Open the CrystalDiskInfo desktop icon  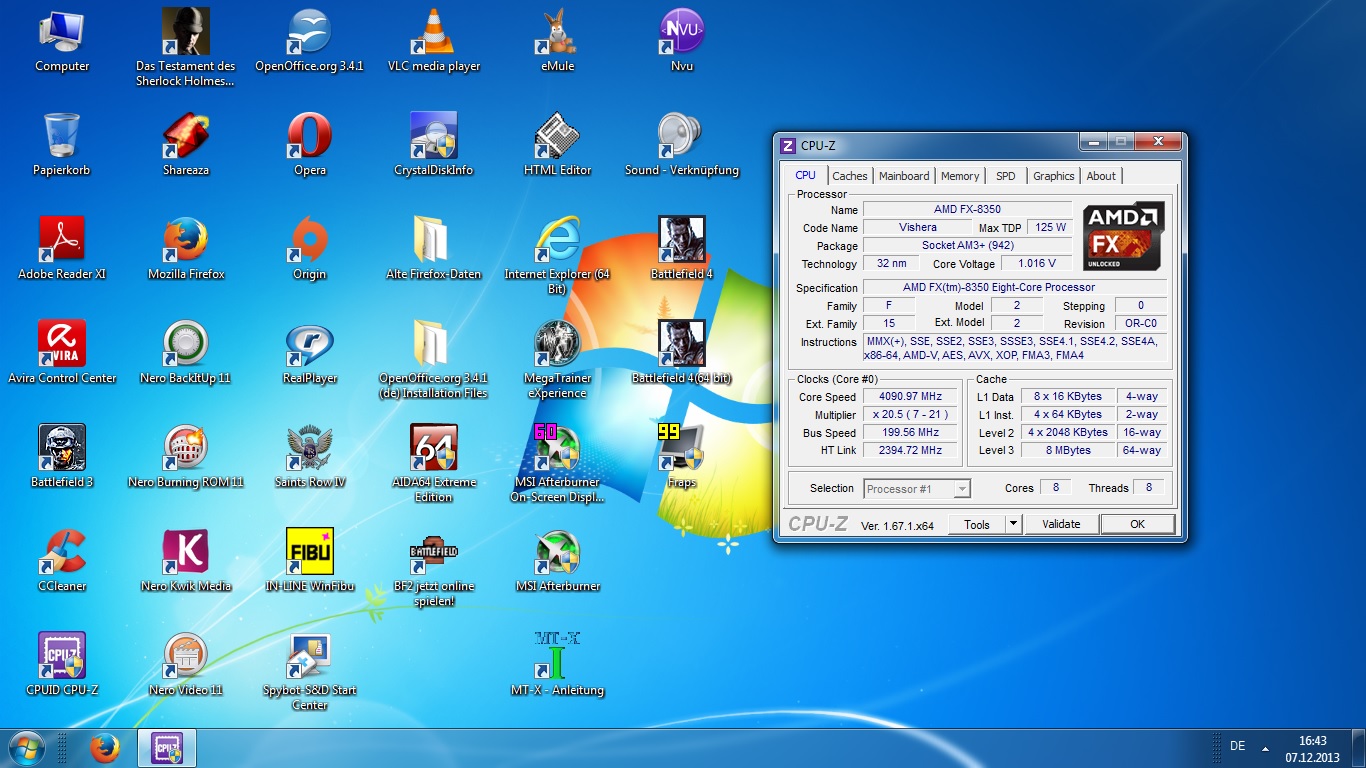(x=433, y=137)
